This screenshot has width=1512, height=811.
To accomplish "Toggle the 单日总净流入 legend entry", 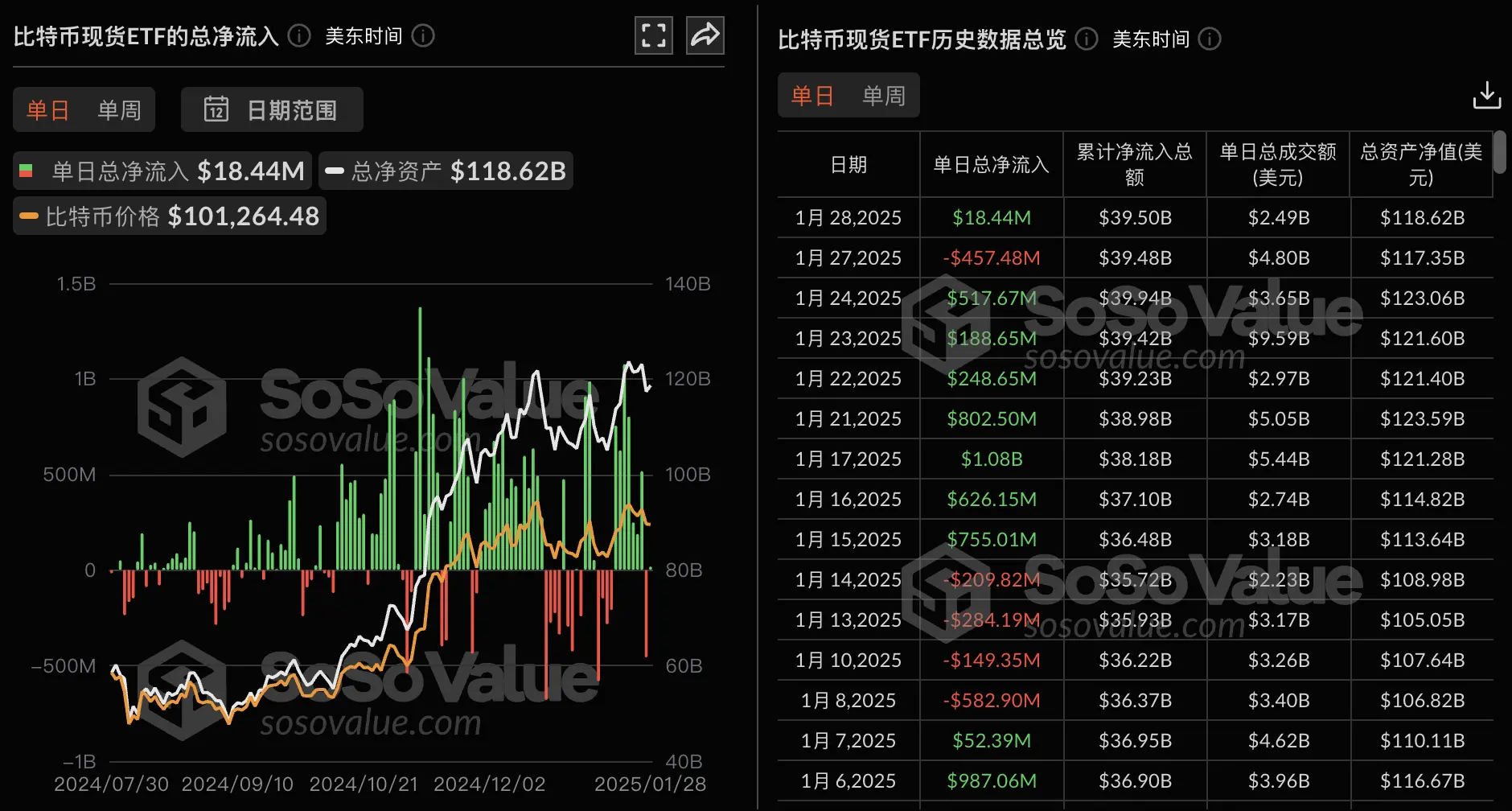I will 161,171.
